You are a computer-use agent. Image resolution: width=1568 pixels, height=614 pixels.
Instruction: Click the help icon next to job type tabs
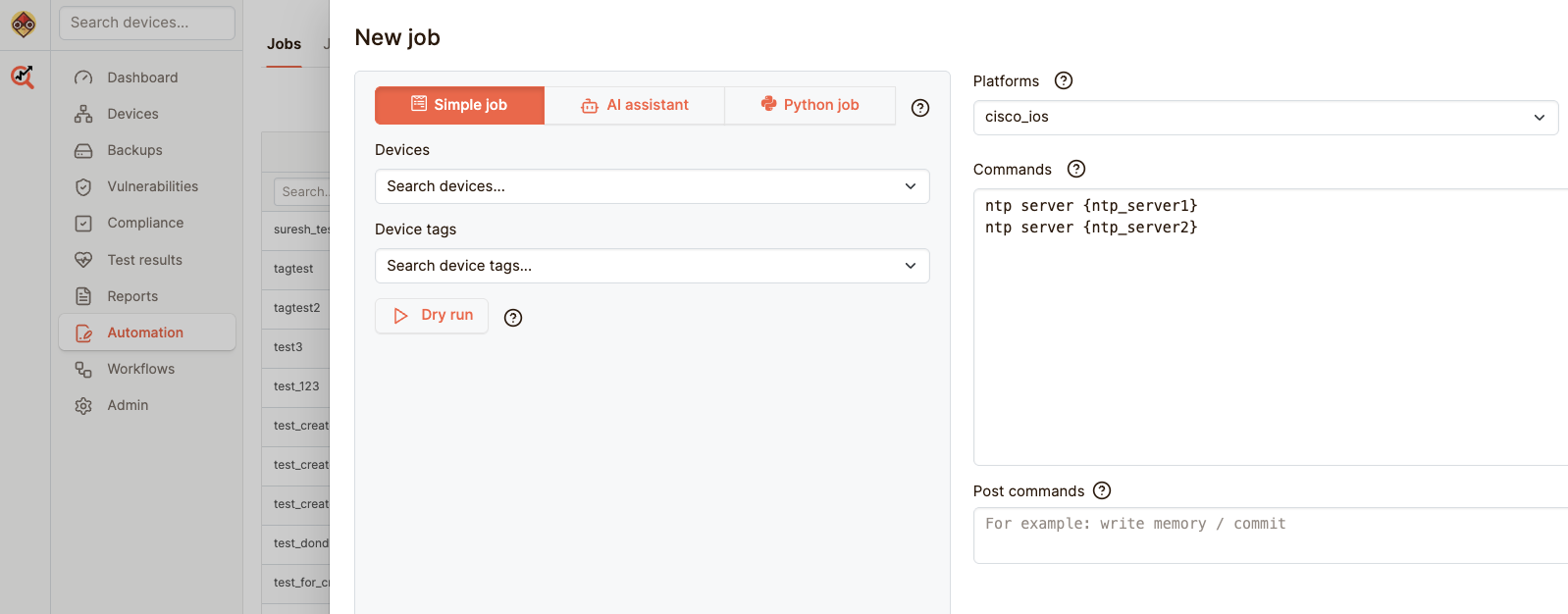919,108
